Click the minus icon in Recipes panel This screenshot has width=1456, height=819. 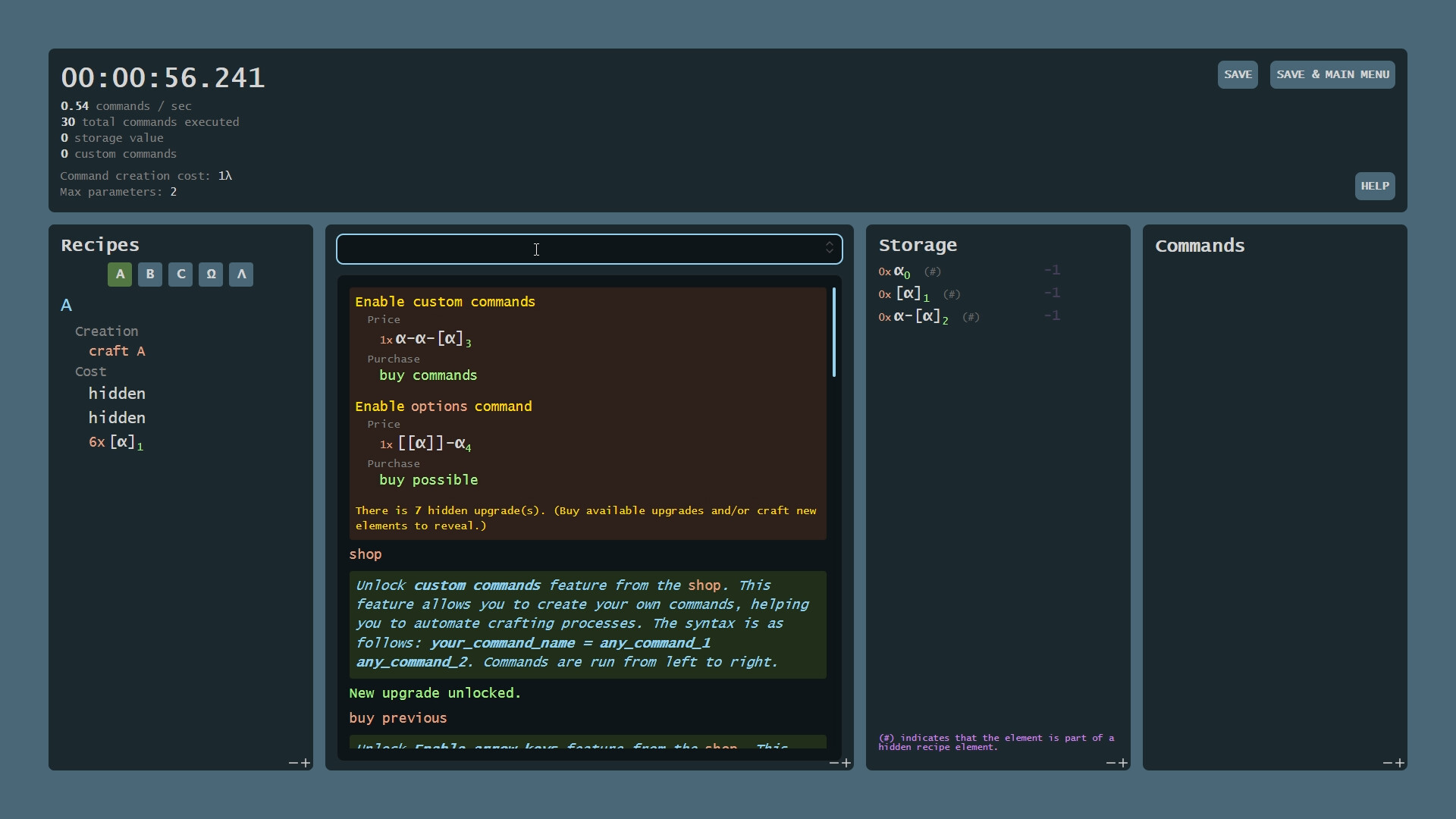293,763
